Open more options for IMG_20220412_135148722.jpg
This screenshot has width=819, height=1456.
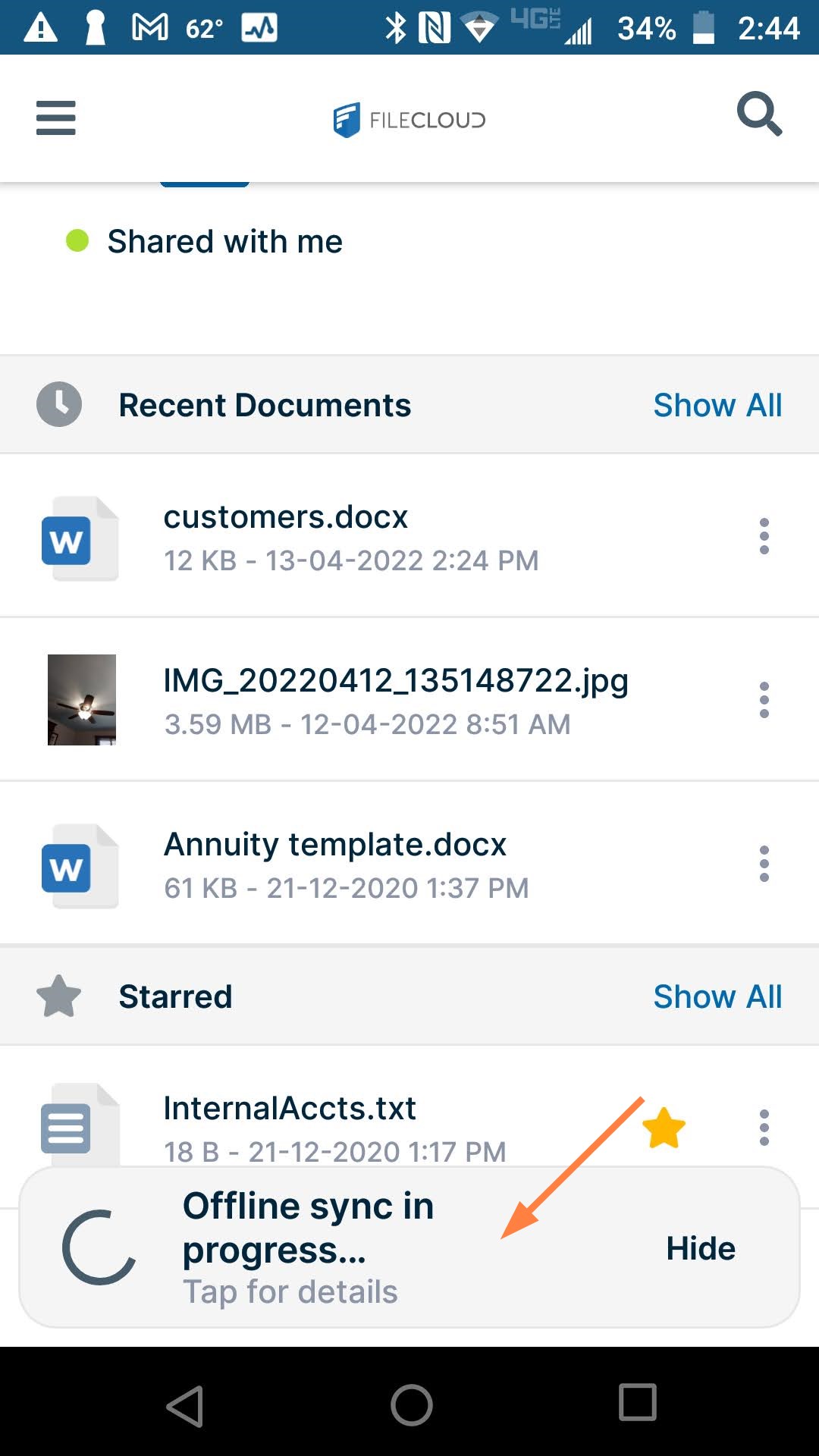pos(764,700)
